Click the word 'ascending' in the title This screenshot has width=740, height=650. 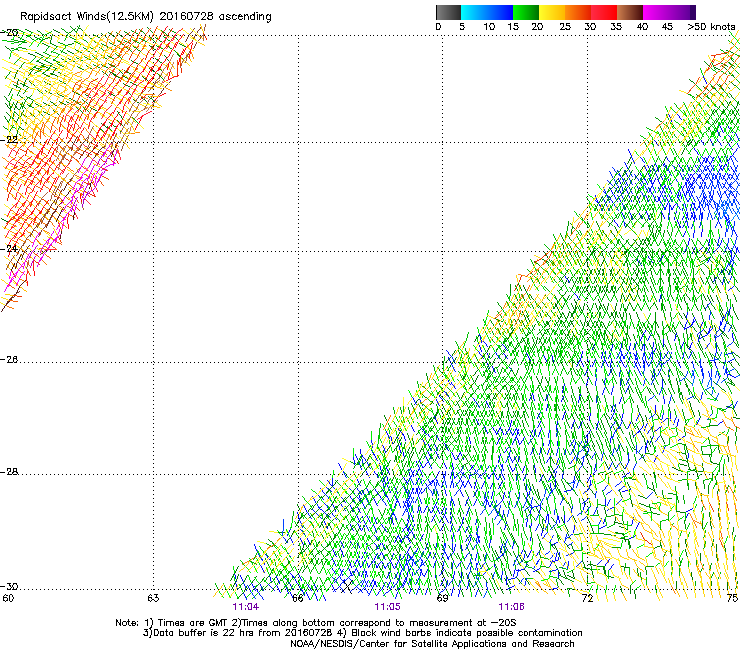tap(245, 17)
